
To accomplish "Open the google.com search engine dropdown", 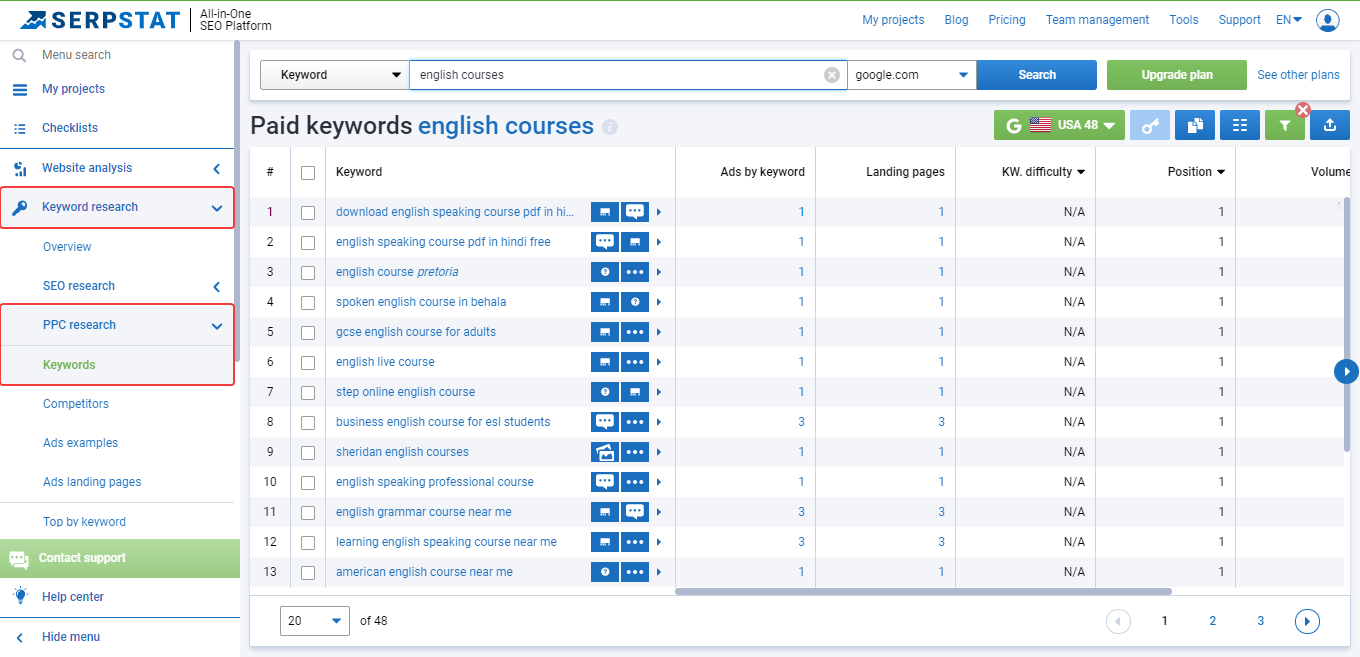I will click(x=912, y=75).
